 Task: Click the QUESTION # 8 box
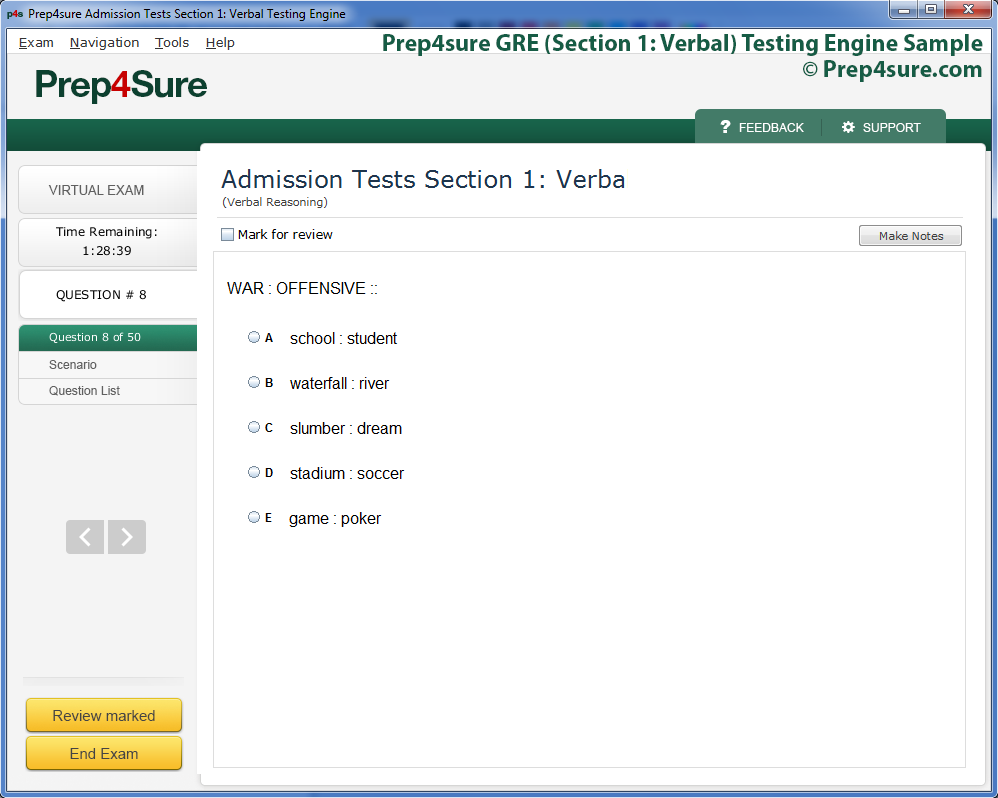pyautogui.click(x=108, y=295)
